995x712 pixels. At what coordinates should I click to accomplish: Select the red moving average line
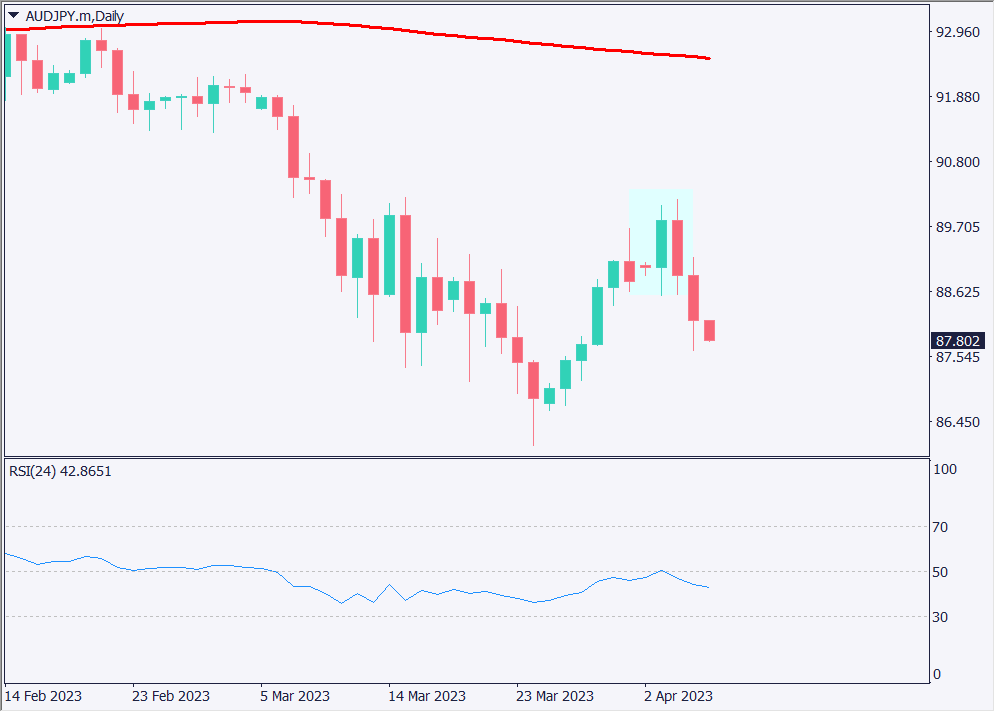(400, 29)
